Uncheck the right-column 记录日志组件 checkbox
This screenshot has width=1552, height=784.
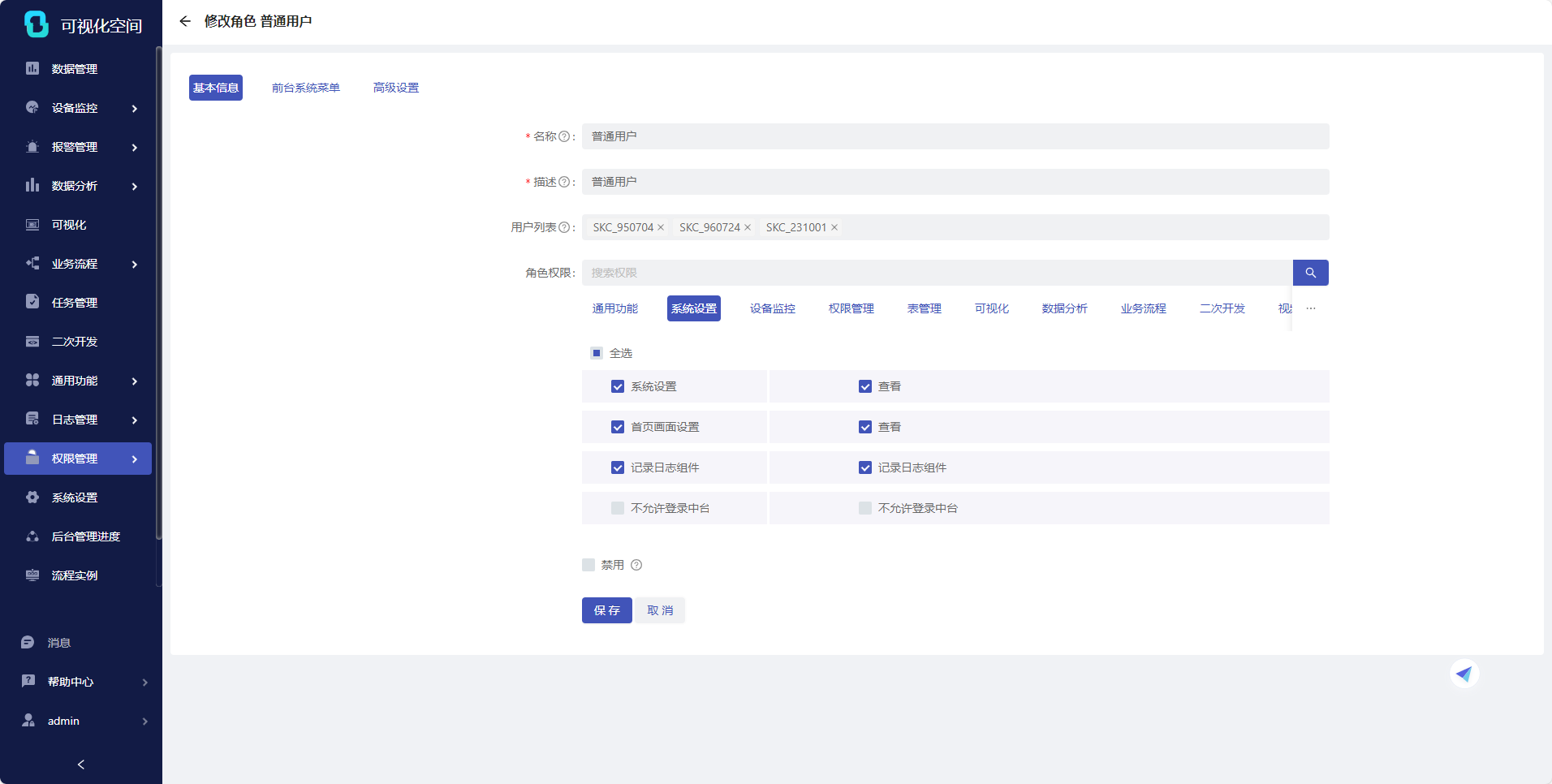click(865, 467)
